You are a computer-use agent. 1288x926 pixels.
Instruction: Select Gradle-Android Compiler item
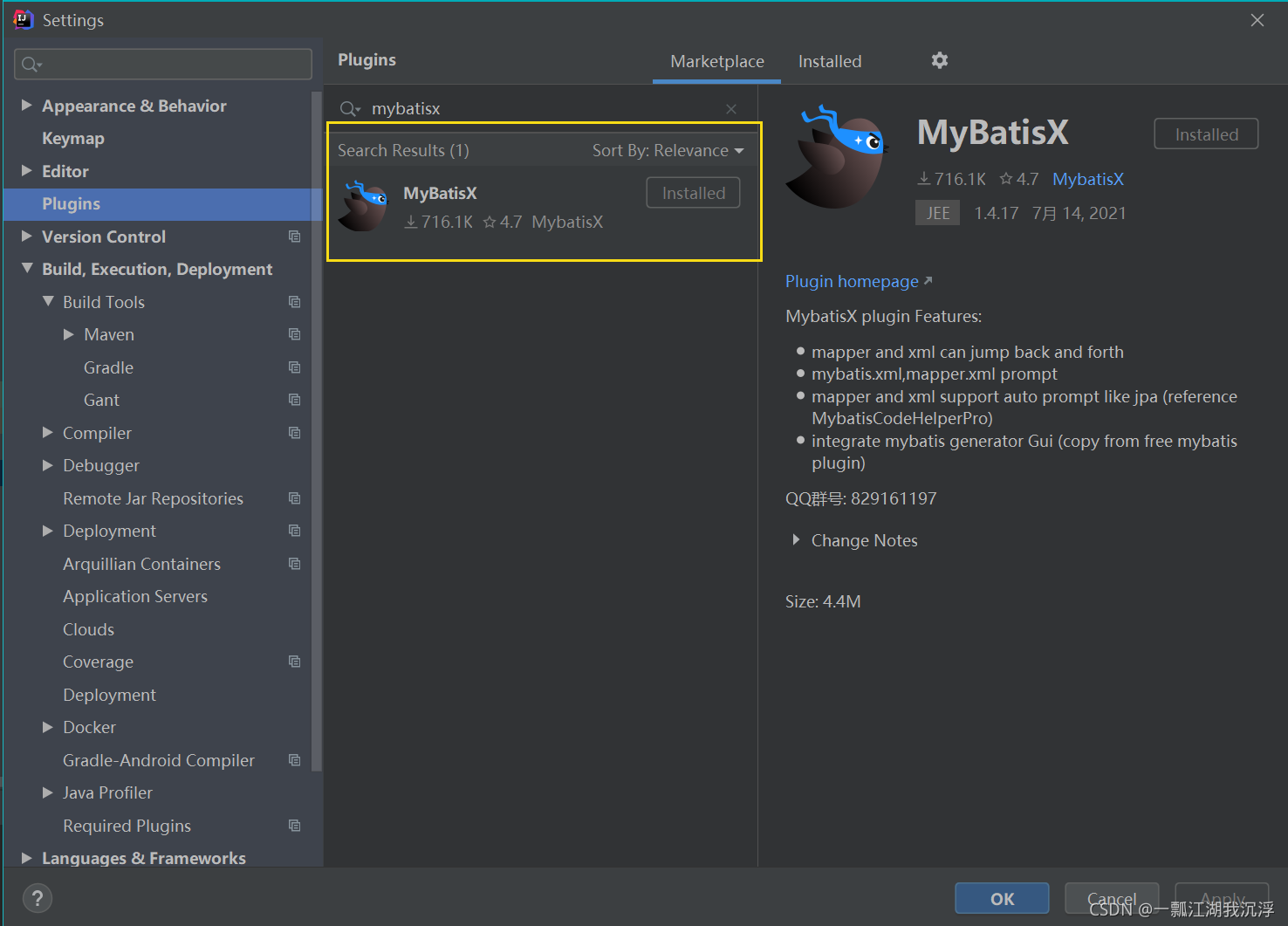coord(159,760)
